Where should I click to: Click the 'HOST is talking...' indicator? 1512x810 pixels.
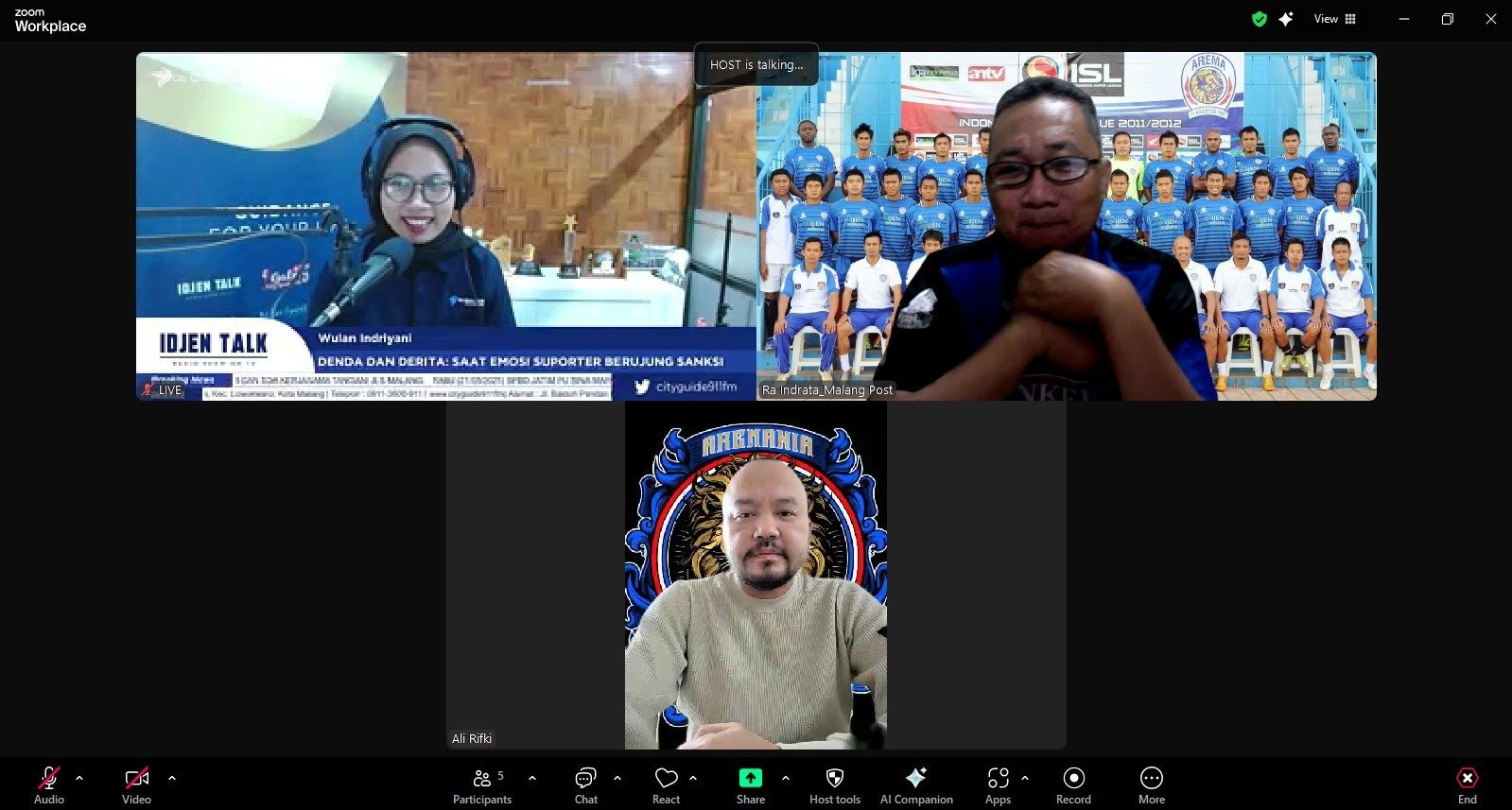click(756, 64)
